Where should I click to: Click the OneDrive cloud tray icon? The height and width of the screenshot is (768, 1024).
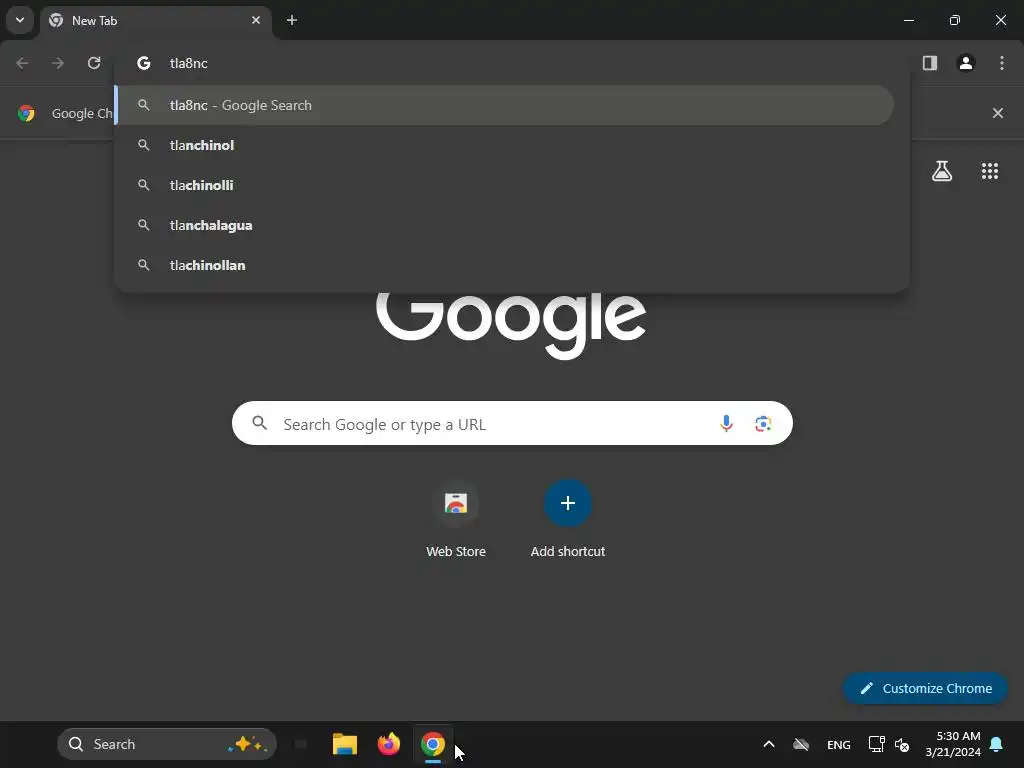tap(801, 744)
